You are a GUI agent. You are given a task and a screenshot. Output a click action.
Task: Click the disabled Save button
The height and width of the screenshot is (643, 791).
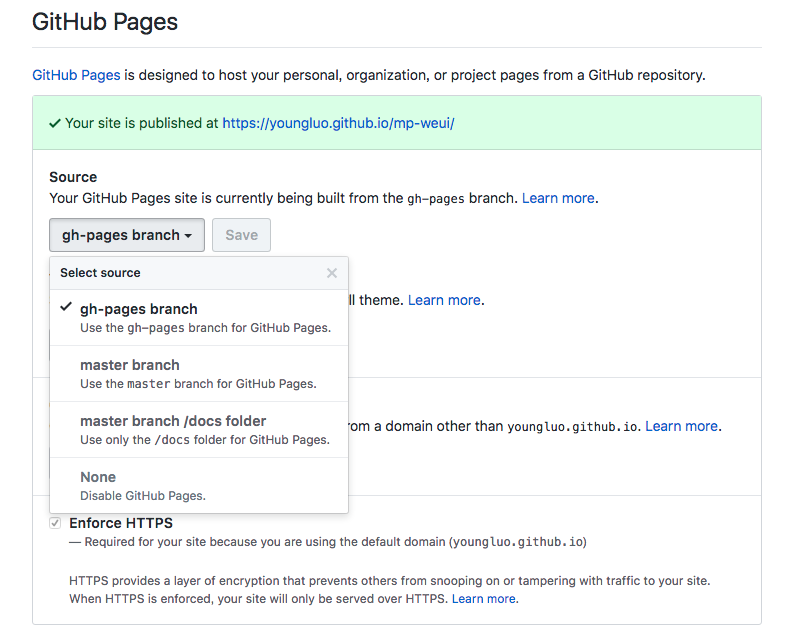pyautogui.click(x=241, y=235)
